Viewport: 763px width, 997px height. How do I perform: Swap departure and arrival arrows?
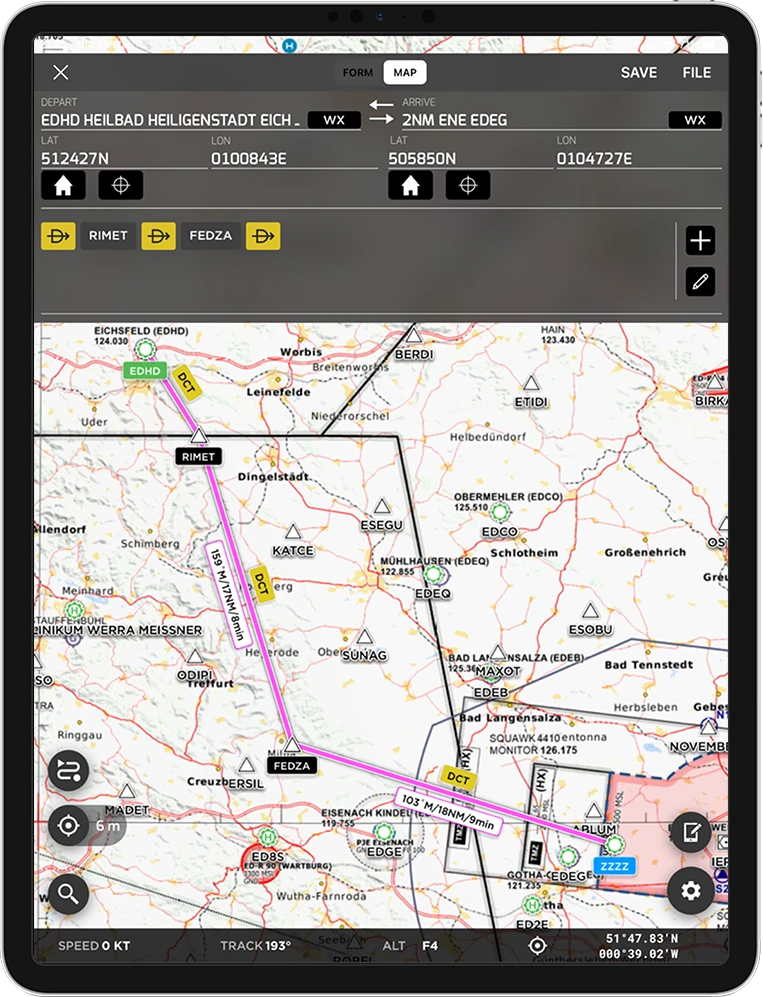click(x=382, y=111)
